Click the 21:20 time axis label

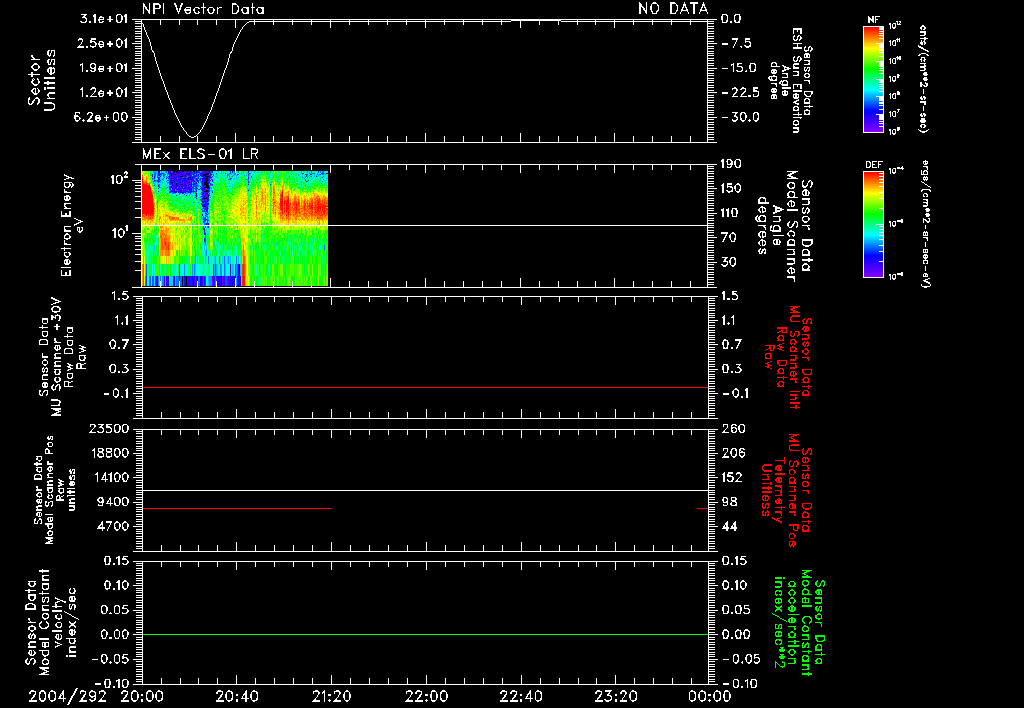pos(331,696)
